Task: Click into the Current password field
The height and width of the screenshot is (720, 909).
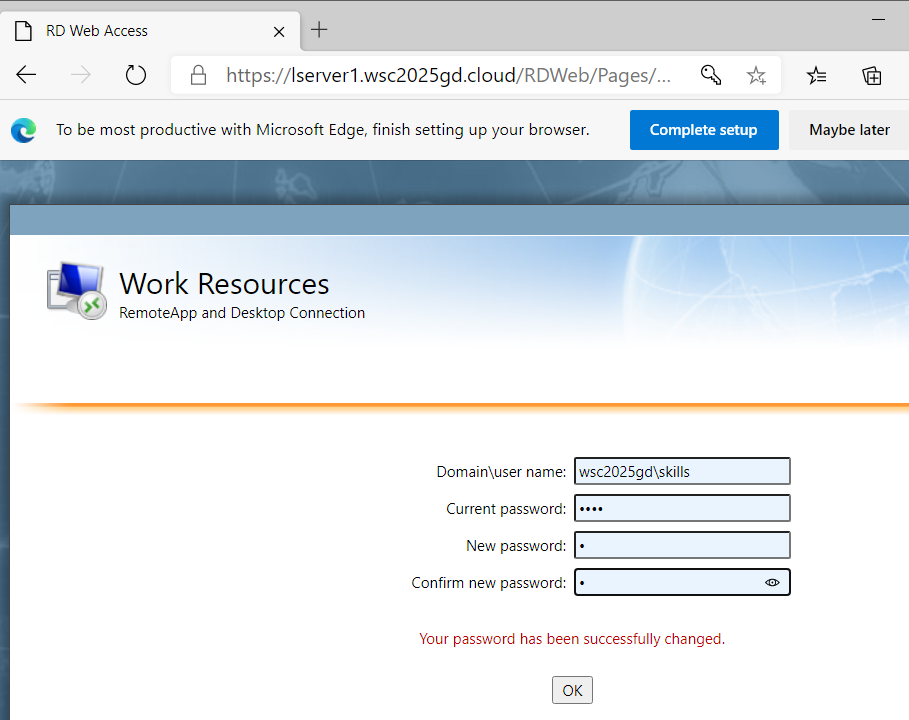Action: pos(682,508)
